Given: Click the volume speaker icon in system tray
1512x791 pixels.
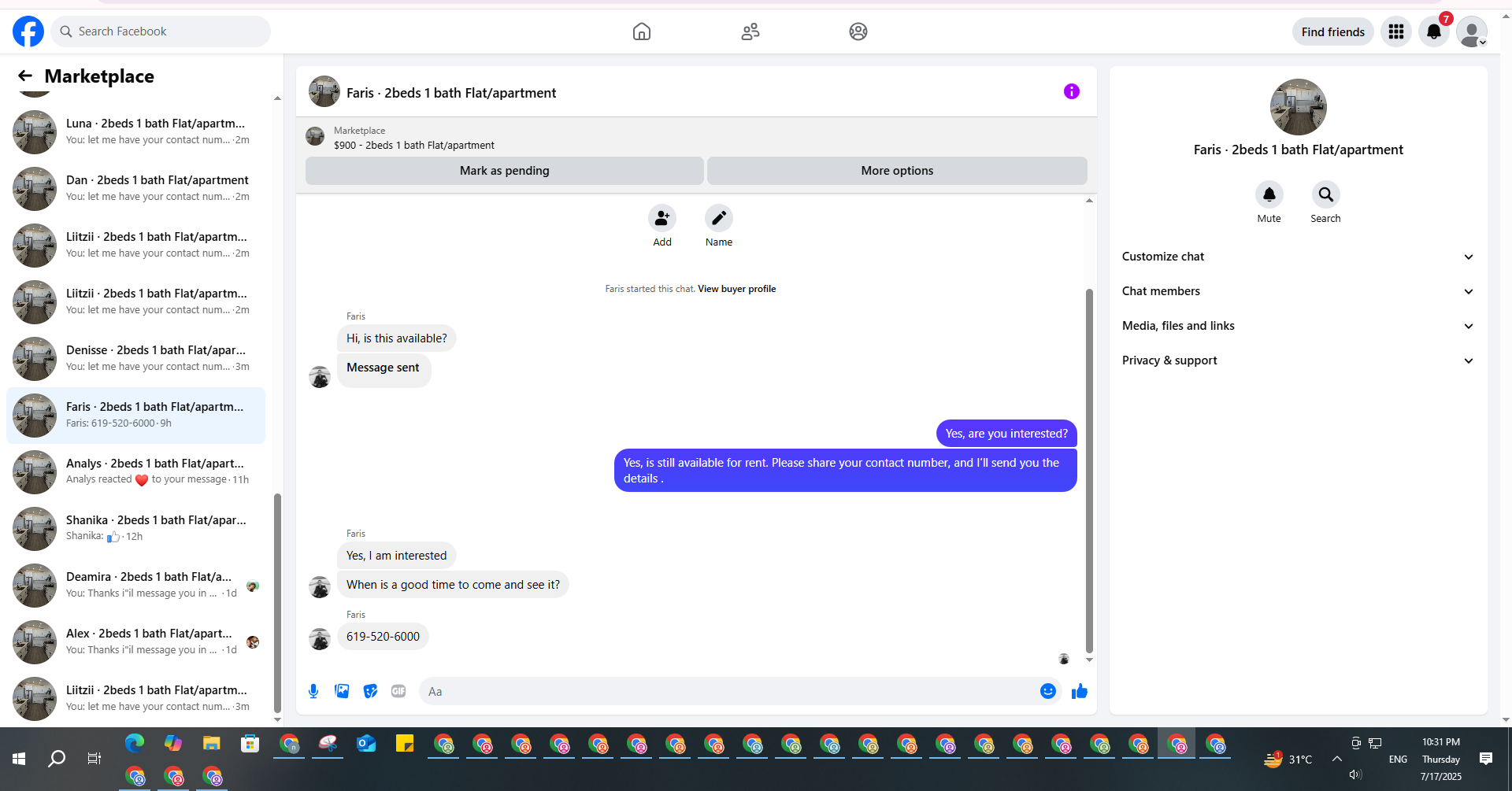Looking at the screenshot, I should coord(1355,774).
